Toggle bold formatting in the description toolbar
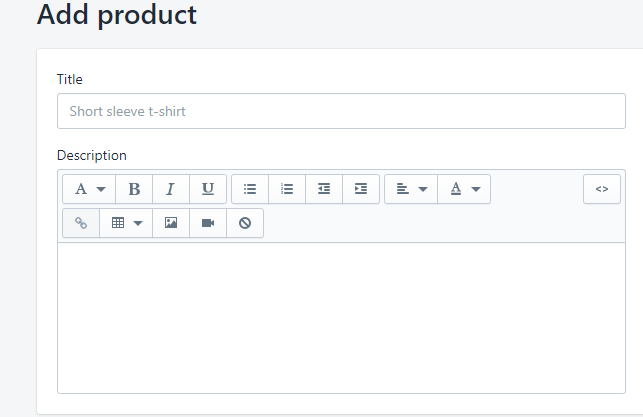Viewport: 643px width, 417px height. coord(134,189)
